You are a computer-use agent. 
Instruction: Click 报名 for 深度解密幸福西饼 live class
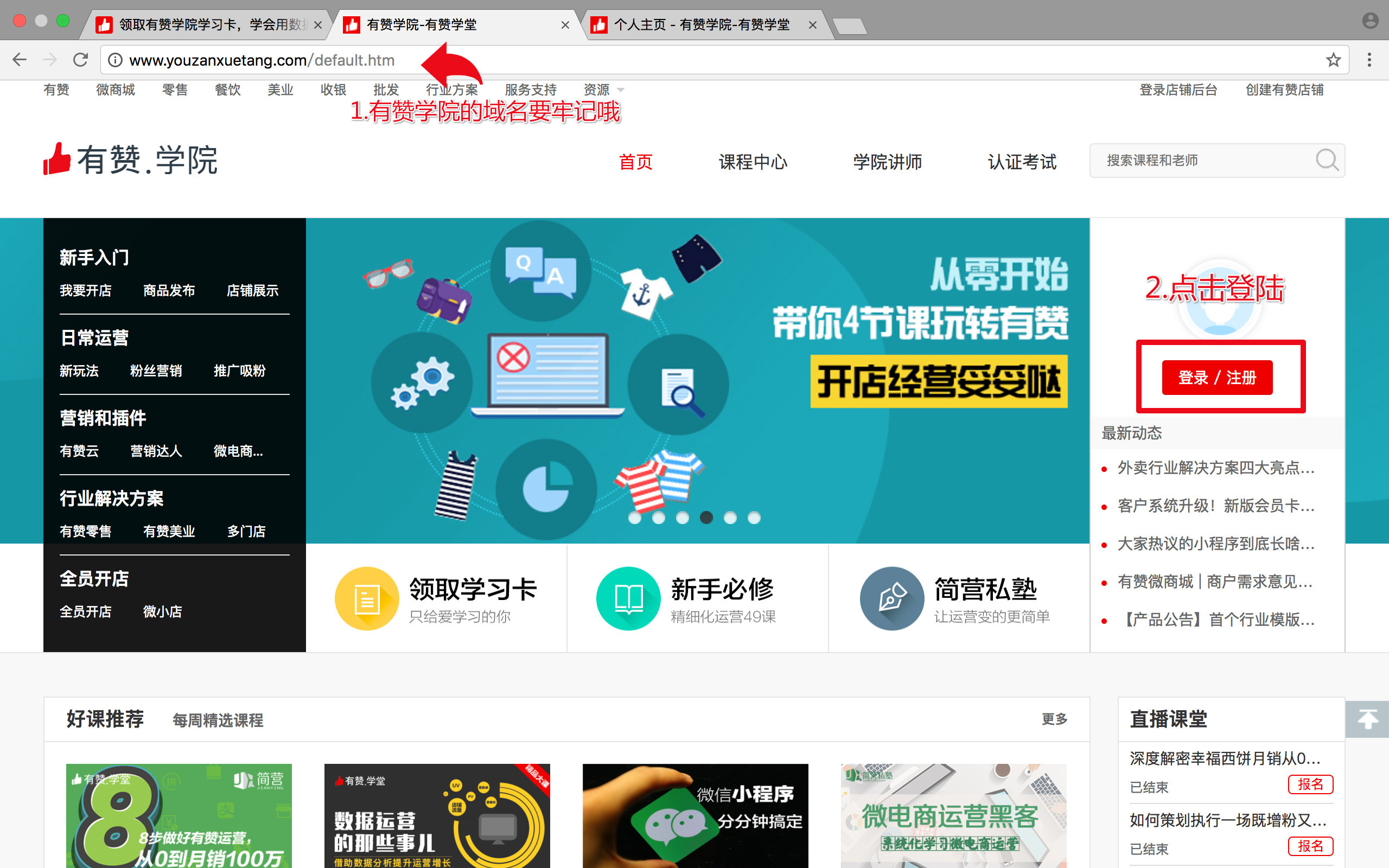(1310, 784)
